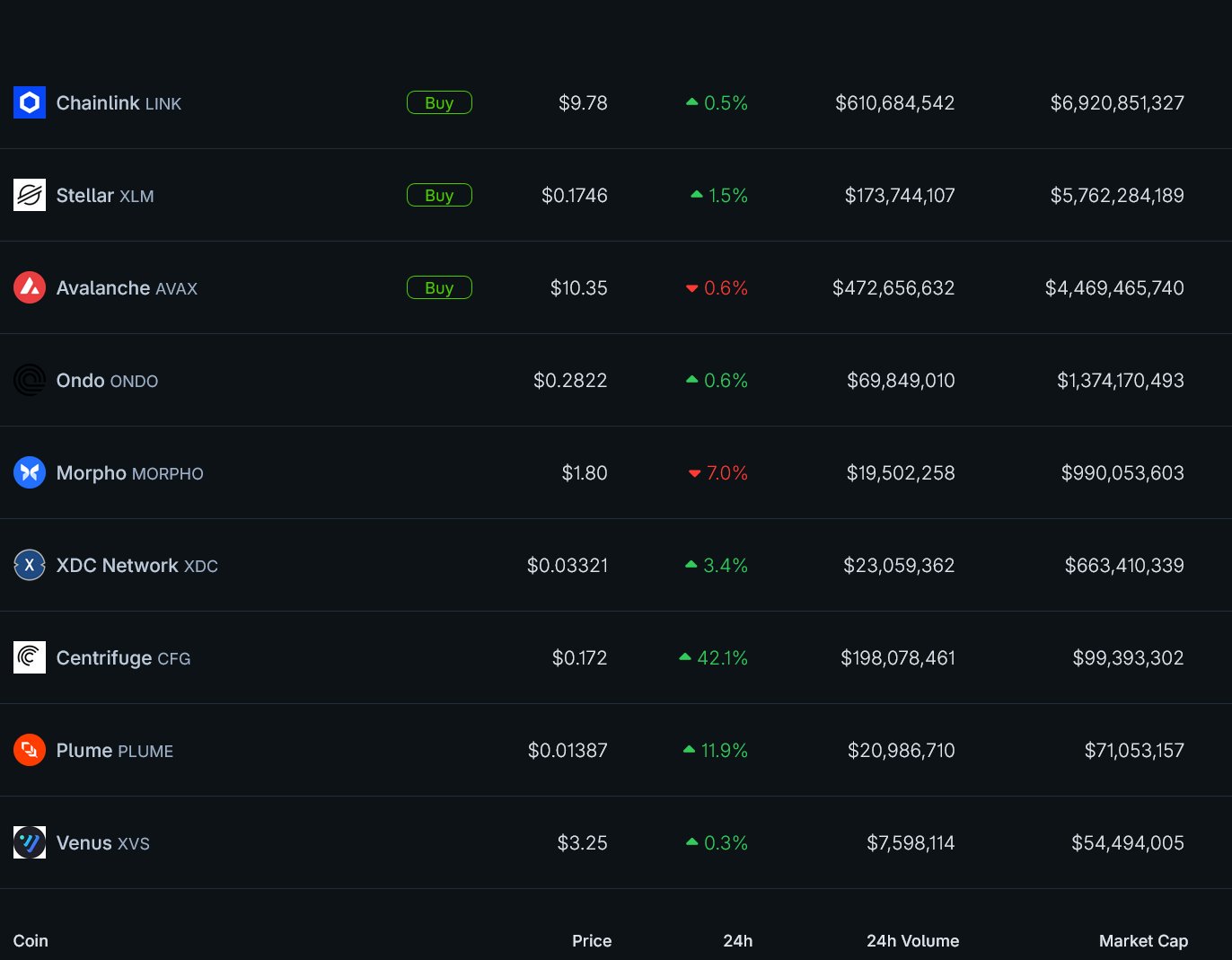This screenshot has height=960, width=1232.
Task: Click the orange Plume logo icon
Action: [x=30, y=750]
